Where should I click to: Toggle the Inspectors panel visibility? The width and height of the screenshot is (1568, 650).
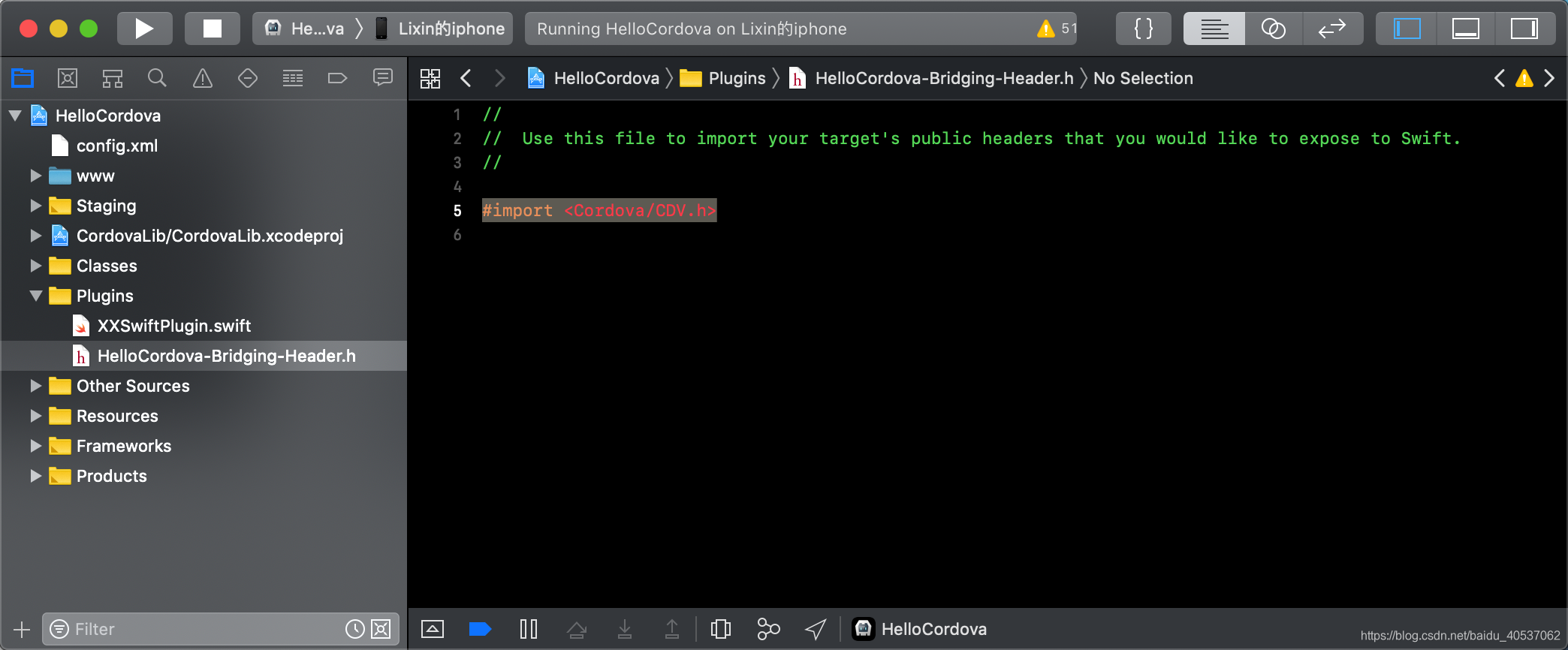(x=1524, y=29)
